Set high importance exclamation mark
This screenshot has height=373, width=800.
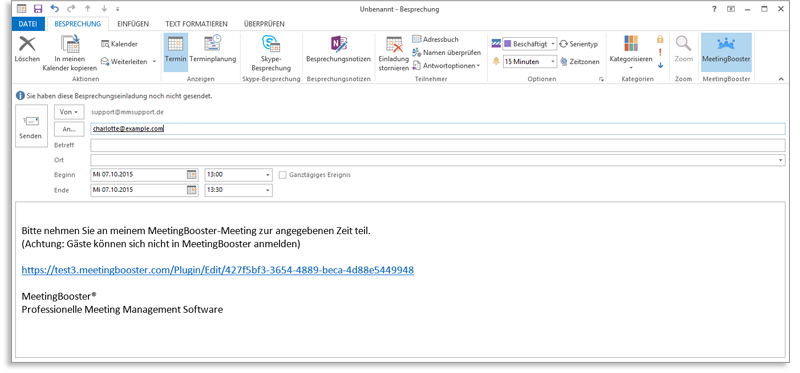[660, 52]
